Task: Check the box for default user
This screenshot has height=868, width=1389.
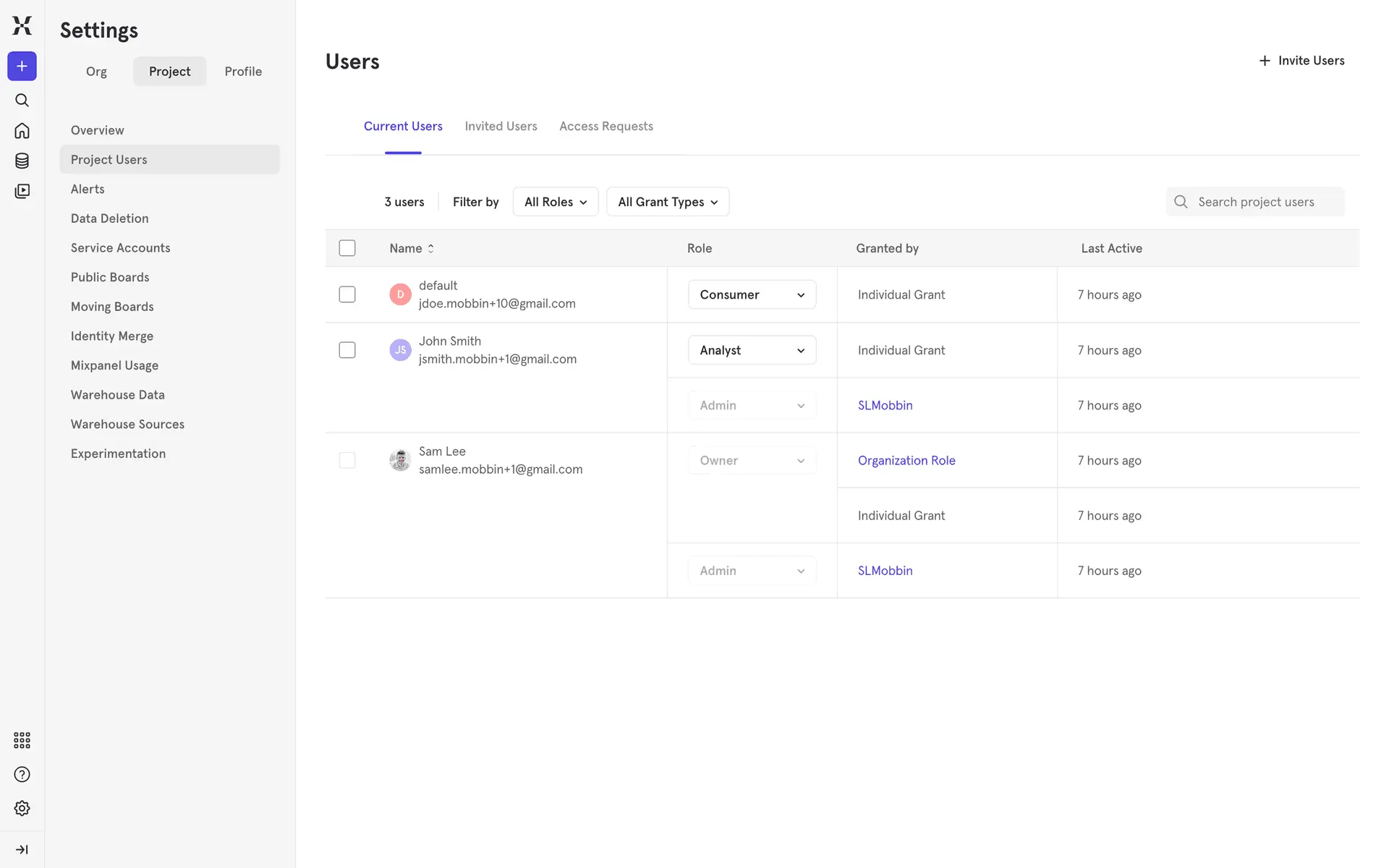Action: point(347,294)
